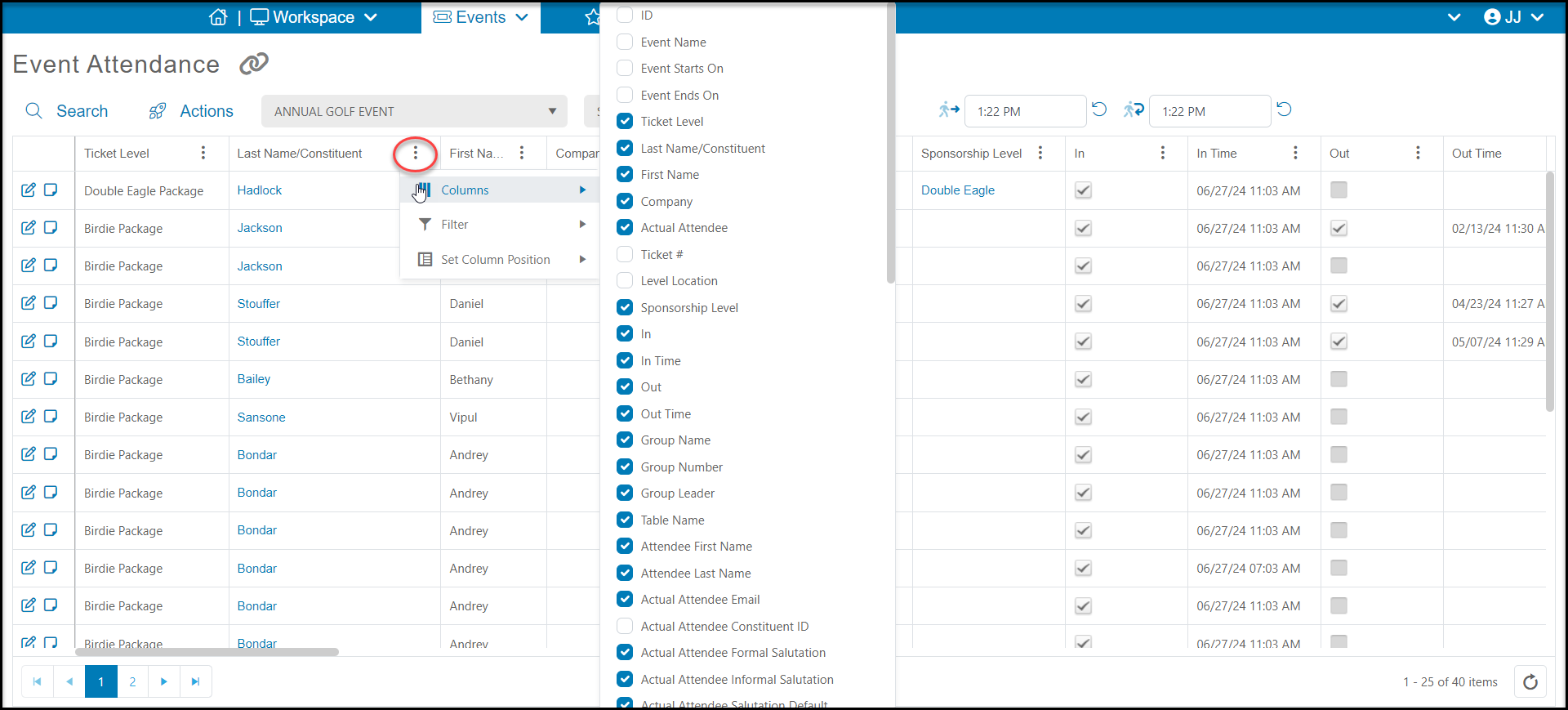Open the Bailey constituent link

[x=254, y=379]
